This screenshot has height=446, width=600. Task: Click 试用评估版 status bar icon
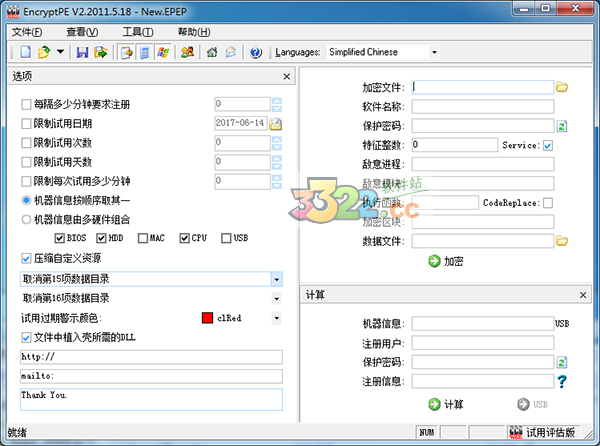point(515,432)
